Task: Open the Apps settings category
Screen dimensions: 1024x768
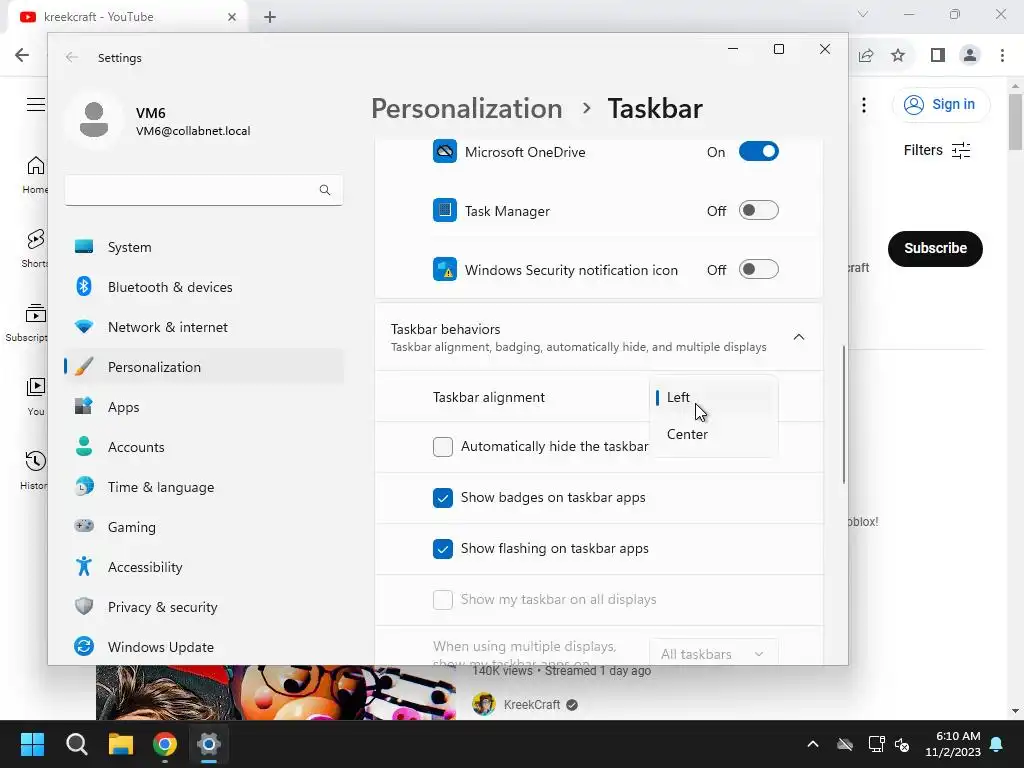Action: [x=204, y=407]
